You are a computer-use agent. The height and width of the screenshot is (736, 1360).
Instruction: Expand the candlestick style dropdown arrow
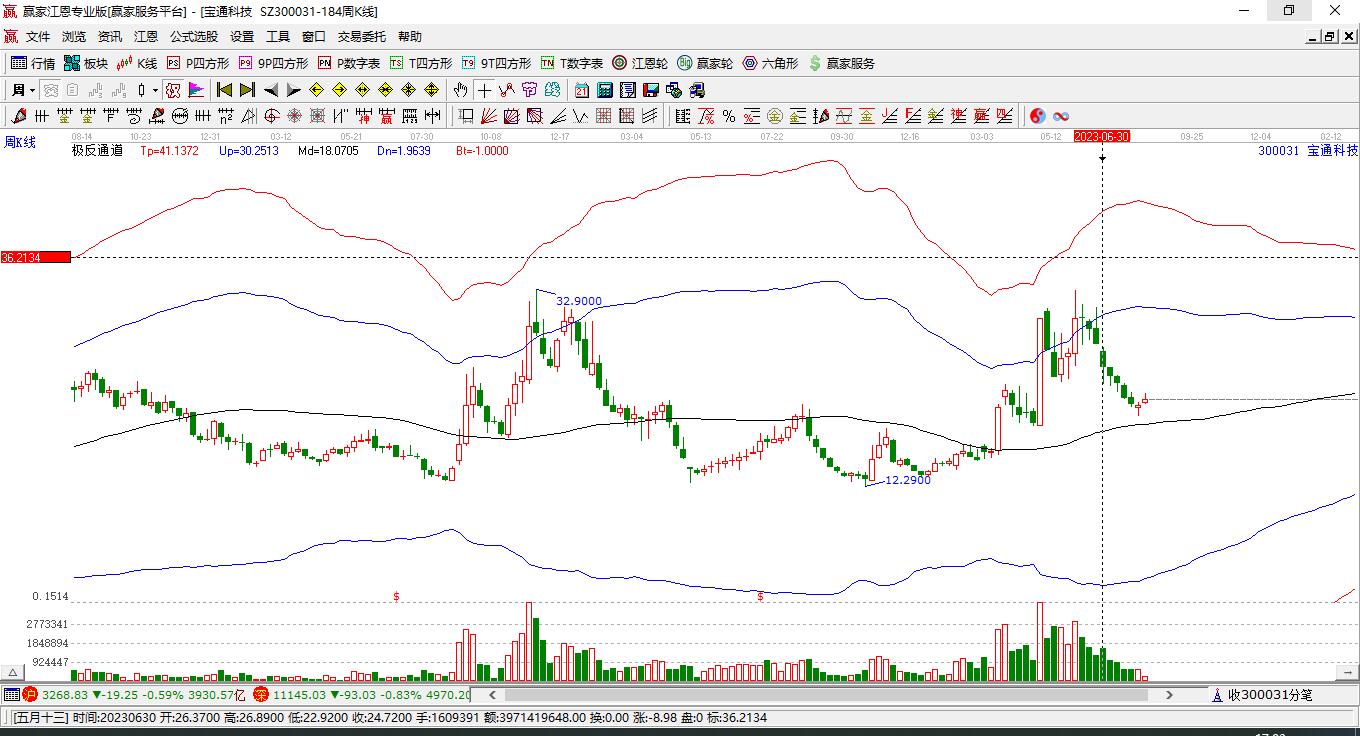pos(155,90)
